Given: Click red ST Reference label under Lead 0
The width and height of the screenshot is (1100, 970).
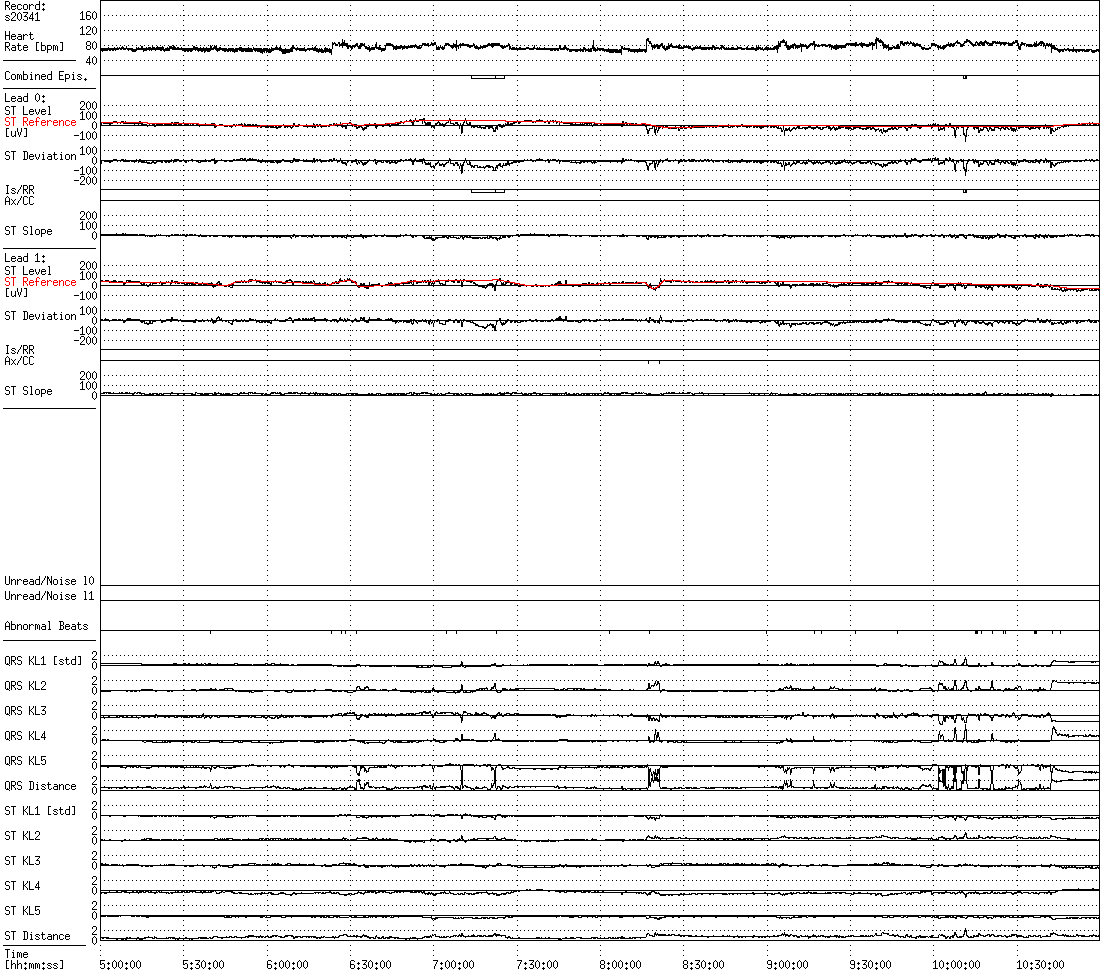Looking at the screenshot, I should 40,122.
